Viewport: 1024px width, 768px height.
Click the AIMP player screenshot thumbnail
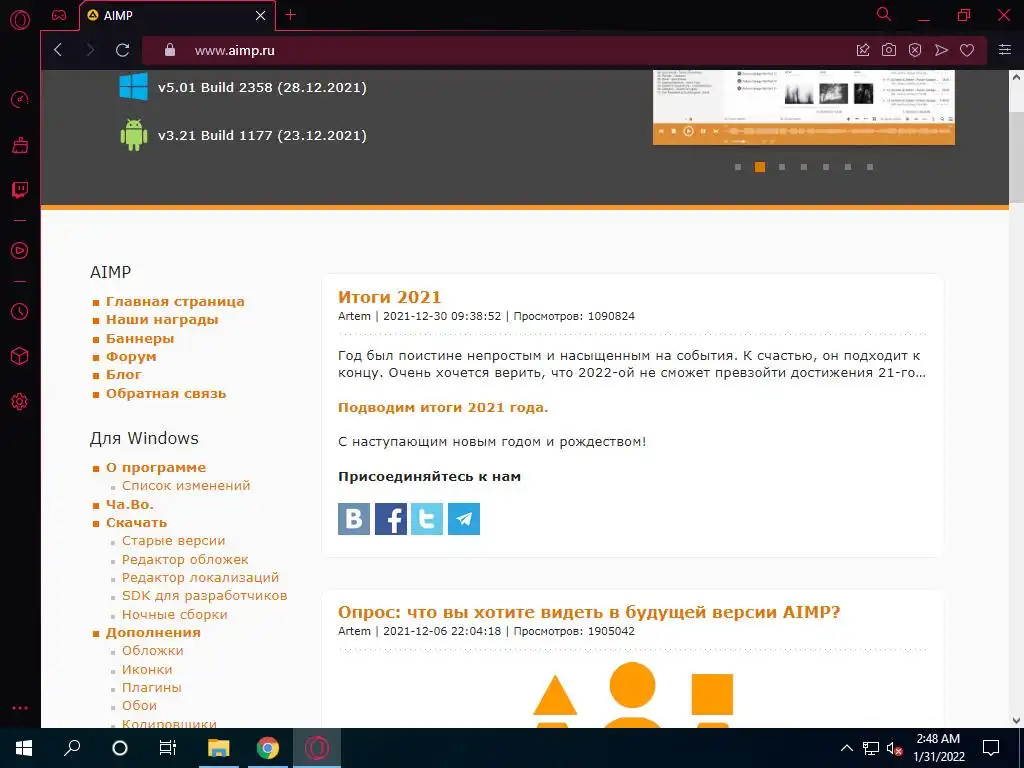[804, 107]
